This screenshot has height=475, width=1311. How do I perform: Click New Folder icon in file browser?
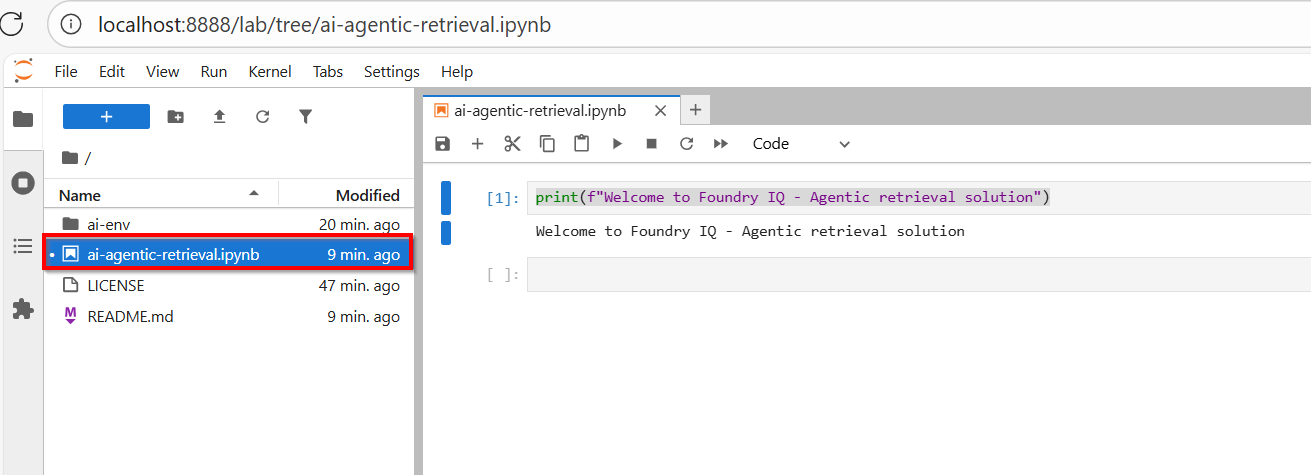click(x=176, y=117)
